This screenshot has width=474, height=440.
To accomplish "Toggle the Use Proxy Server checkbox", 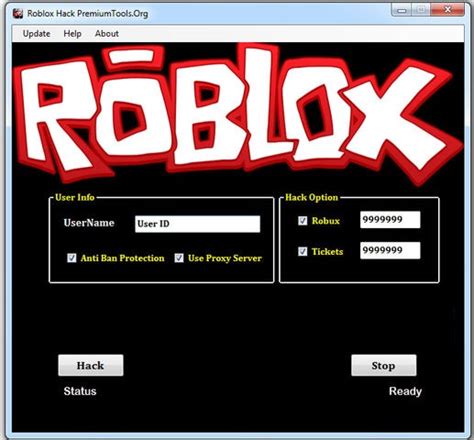I will coord(179,258).
